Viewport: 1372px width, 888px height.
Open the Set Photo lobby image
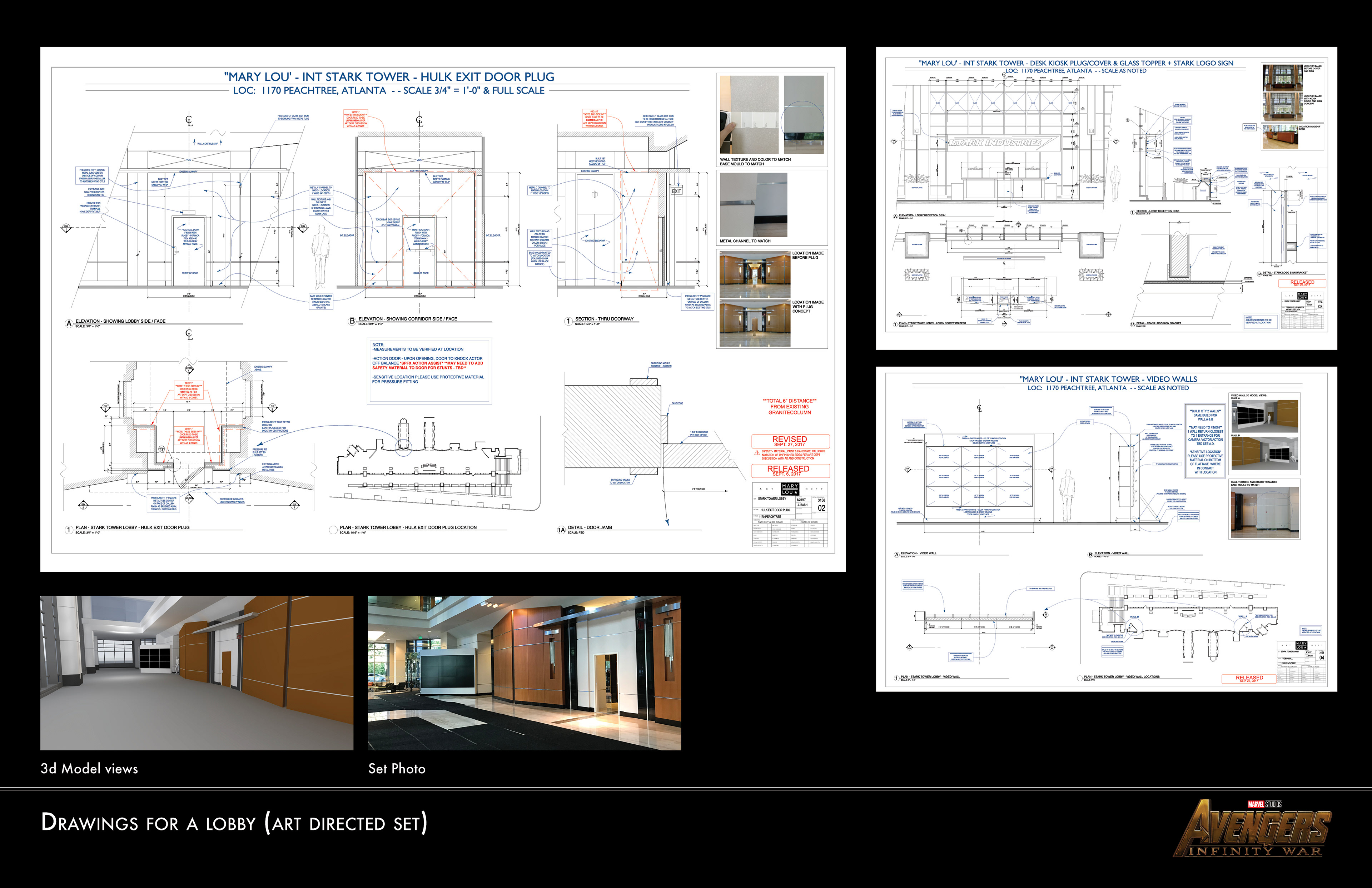coord(524,673)
